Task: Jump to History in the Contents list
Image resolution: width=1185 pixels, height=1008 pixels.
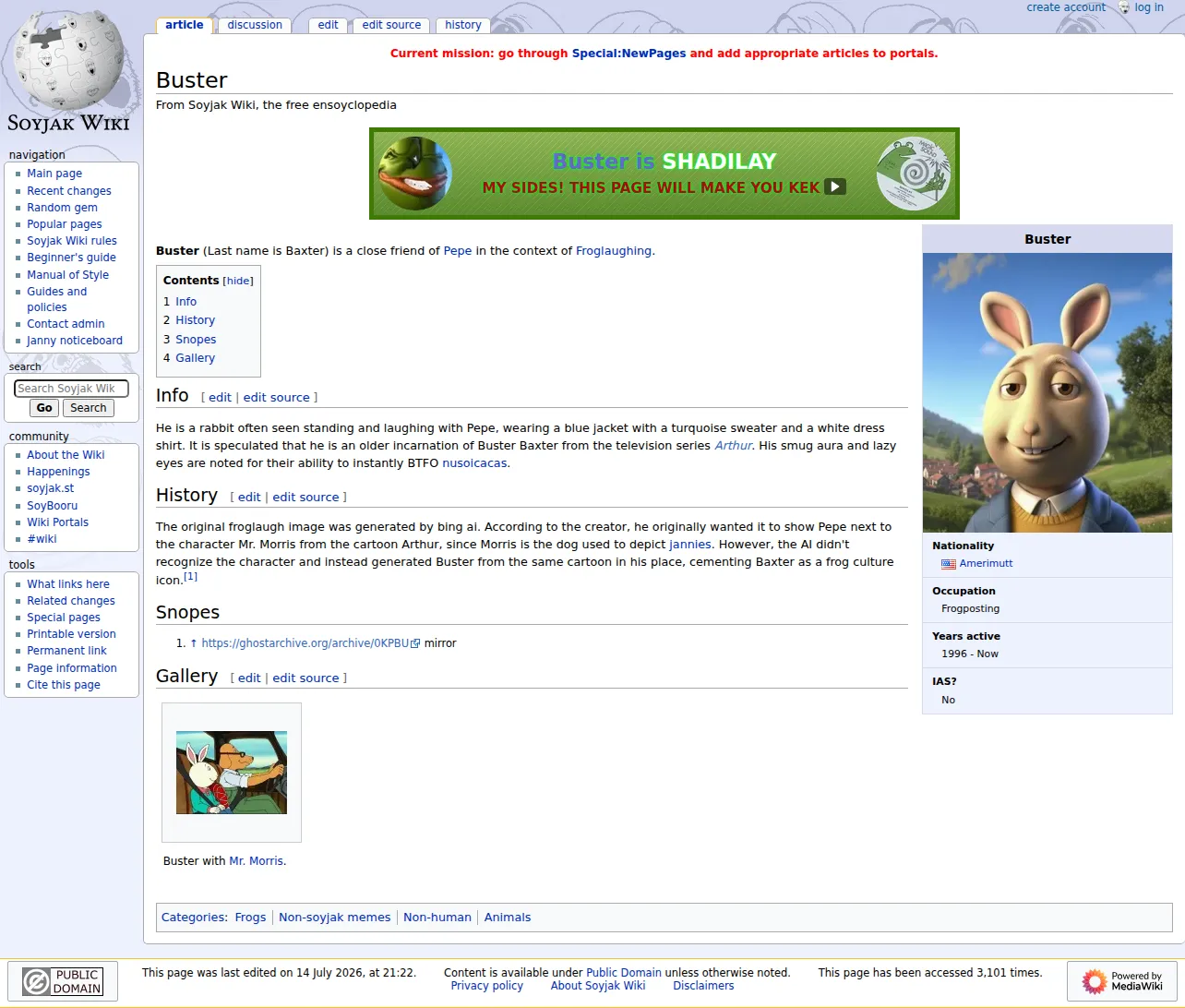Action: pyautogui.click(x=195, y=320)
